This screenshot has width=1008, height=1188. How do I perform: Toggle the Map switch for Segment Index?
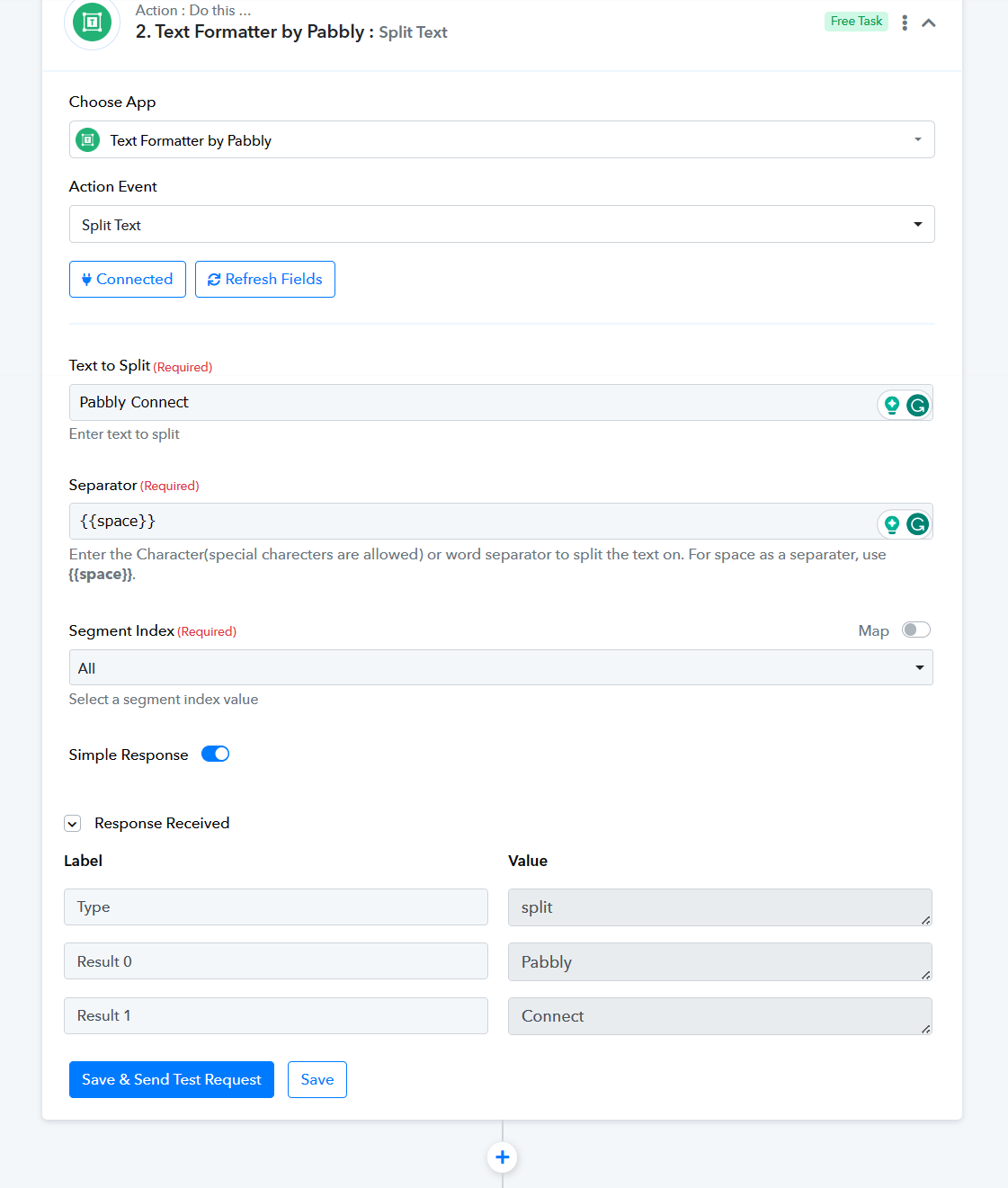click(916, 630)
